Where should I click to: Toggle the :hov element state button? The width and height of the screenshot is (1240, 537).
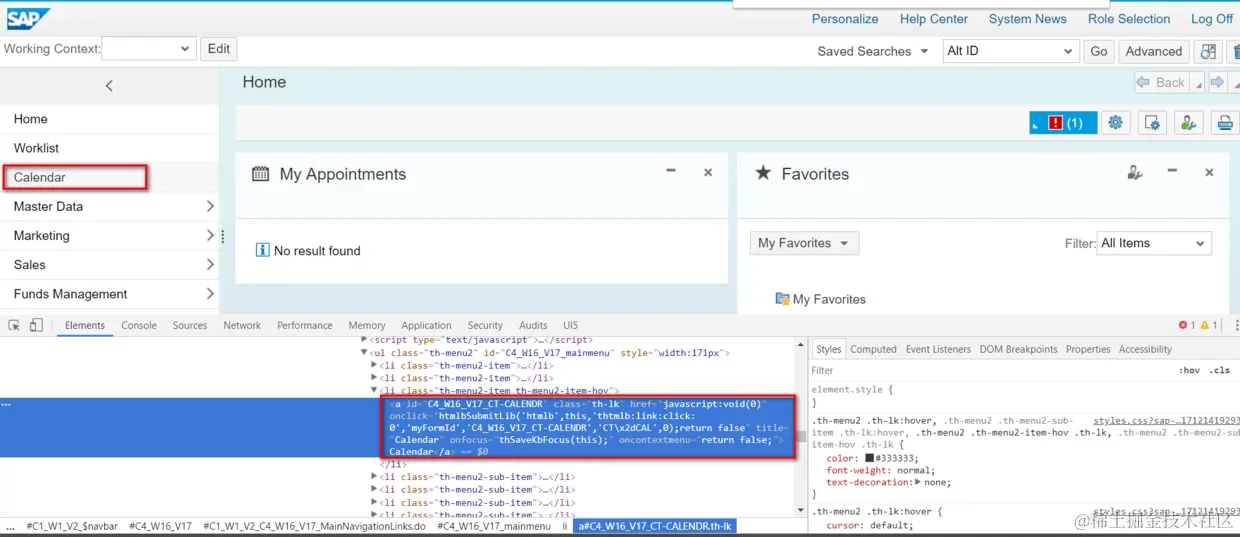point(1189,370)
